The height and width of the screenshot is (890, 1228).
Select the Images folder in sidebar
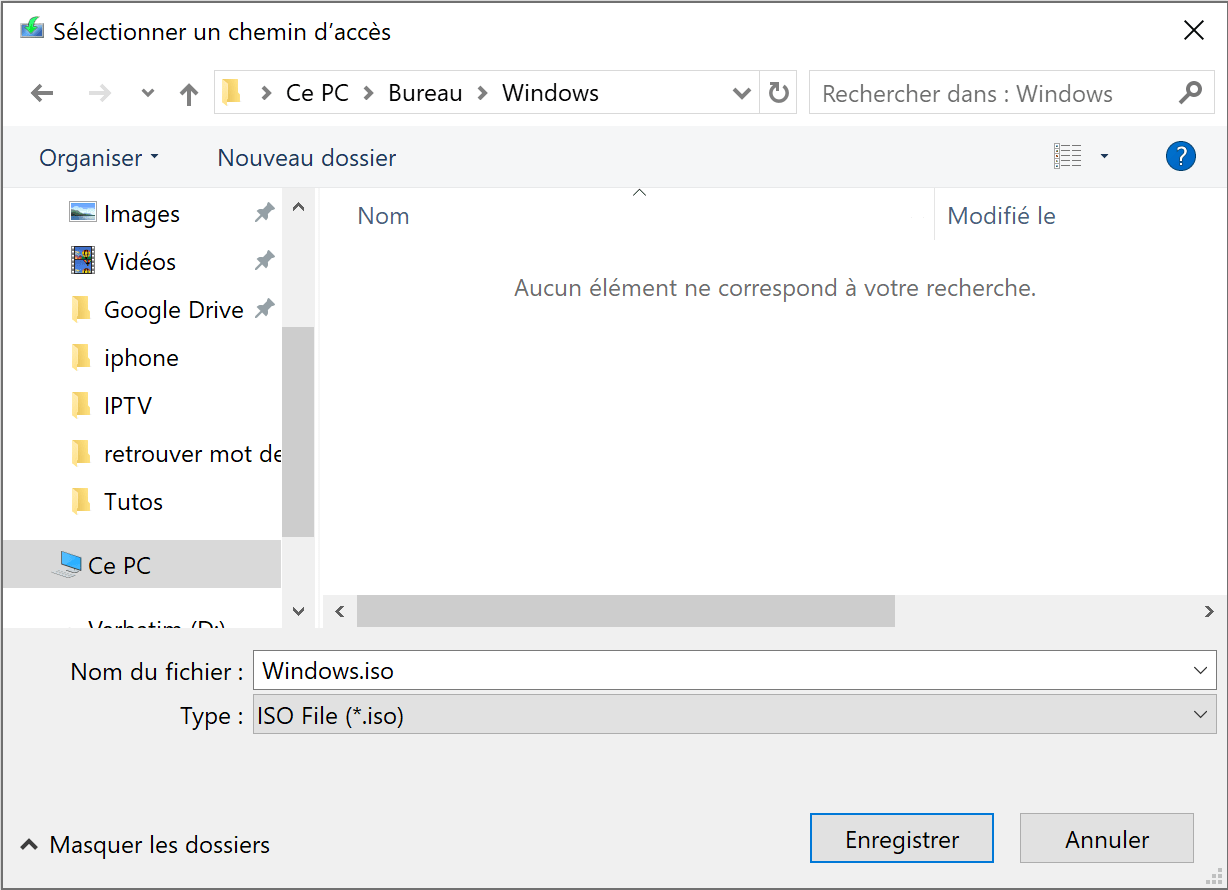141,214
